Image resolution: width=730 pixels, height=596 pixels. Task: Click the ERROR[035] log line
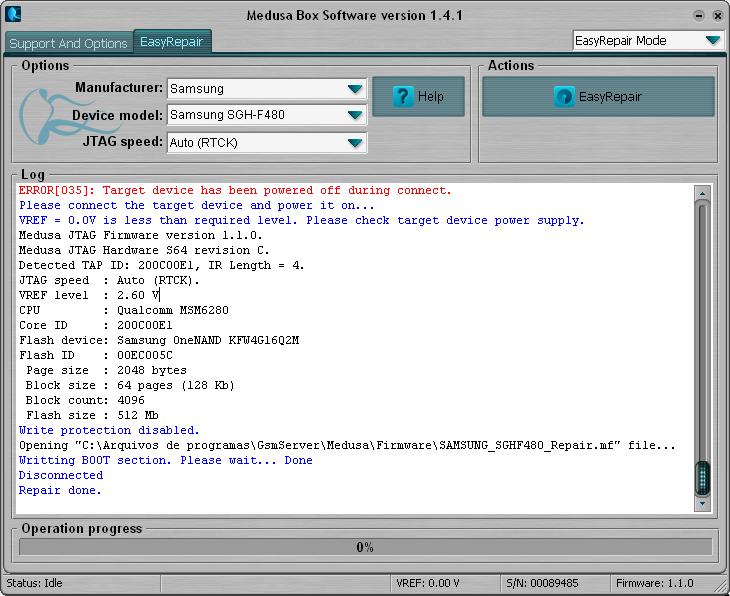(235, 190)
